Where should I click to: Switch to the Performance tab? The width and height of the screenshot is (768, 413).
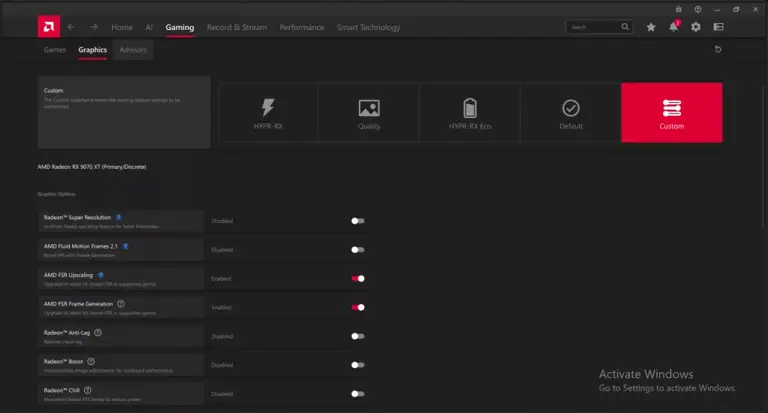tap(302, 27)
